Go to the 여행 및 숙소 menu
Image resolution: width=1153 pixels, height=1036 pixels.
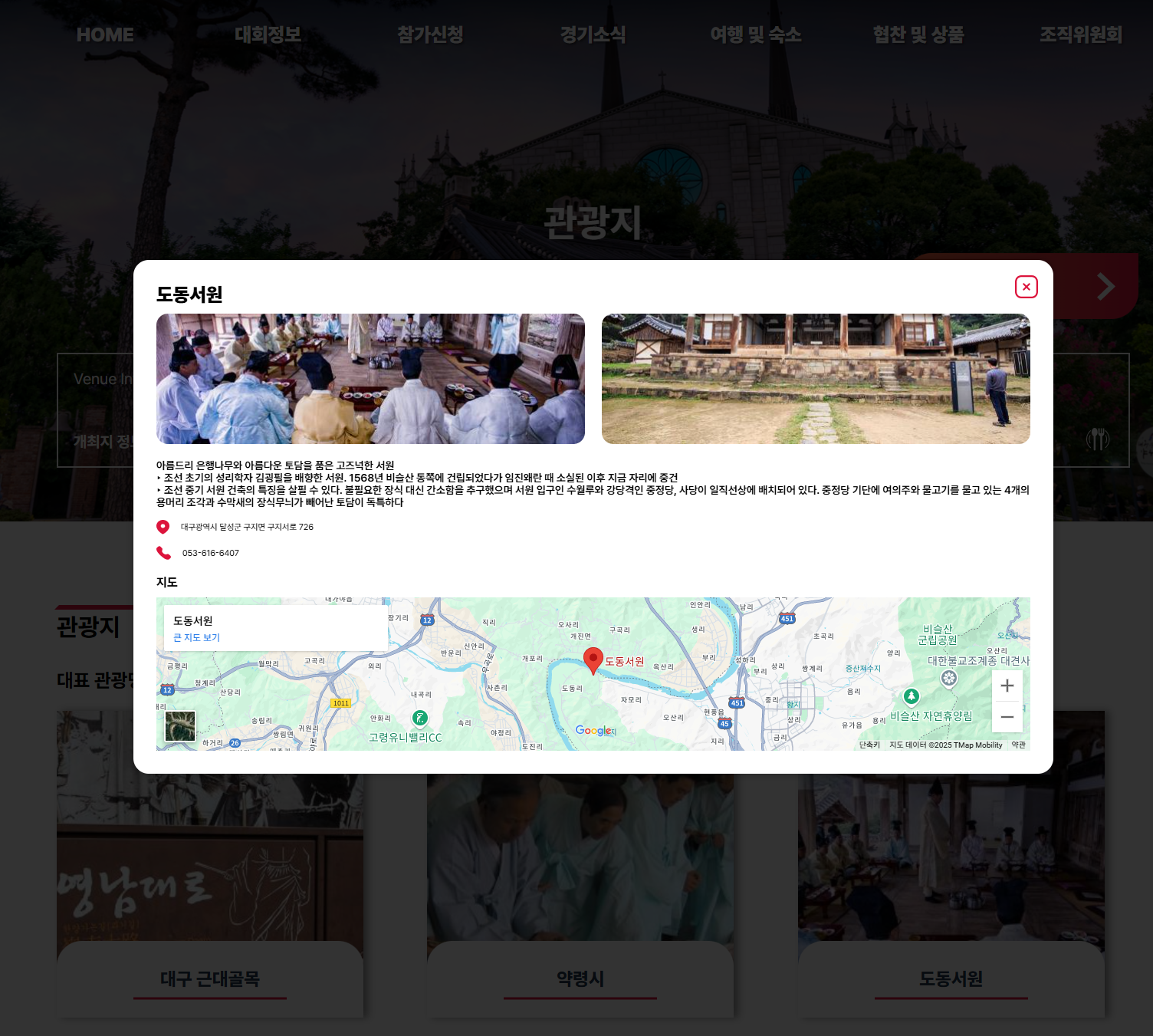tap(755, 35)
